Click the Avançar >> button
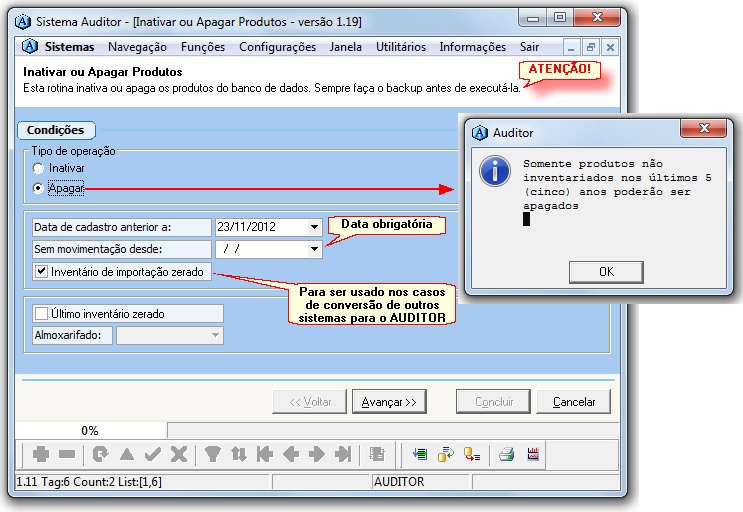 (x=389, y=402)
